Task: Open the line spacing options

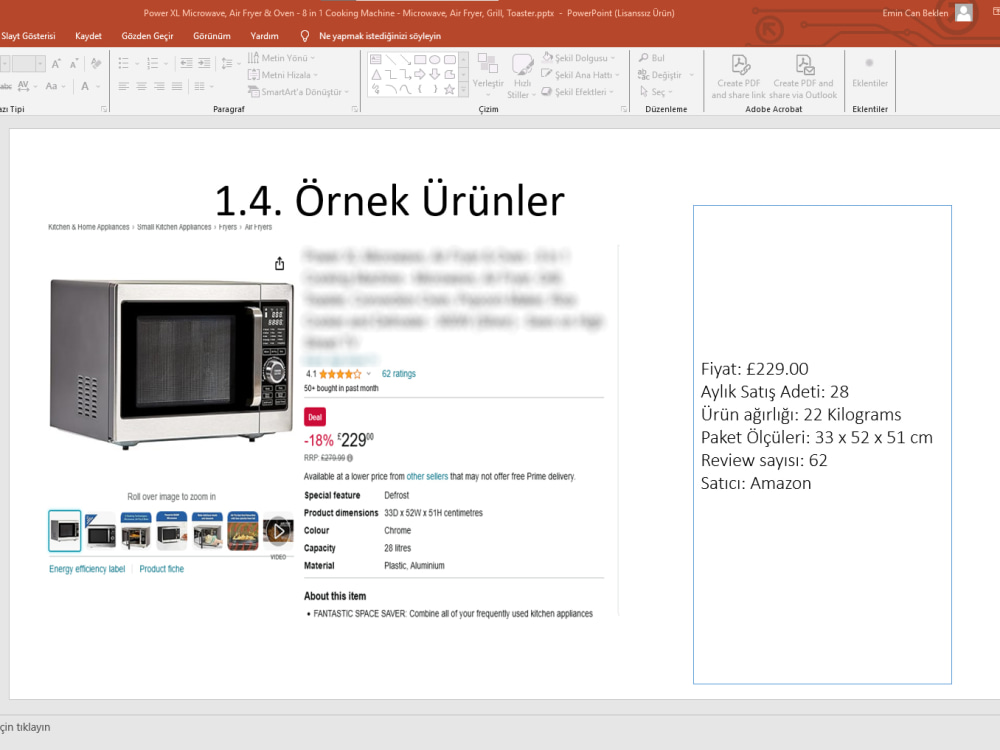Action: coord(230,63)
